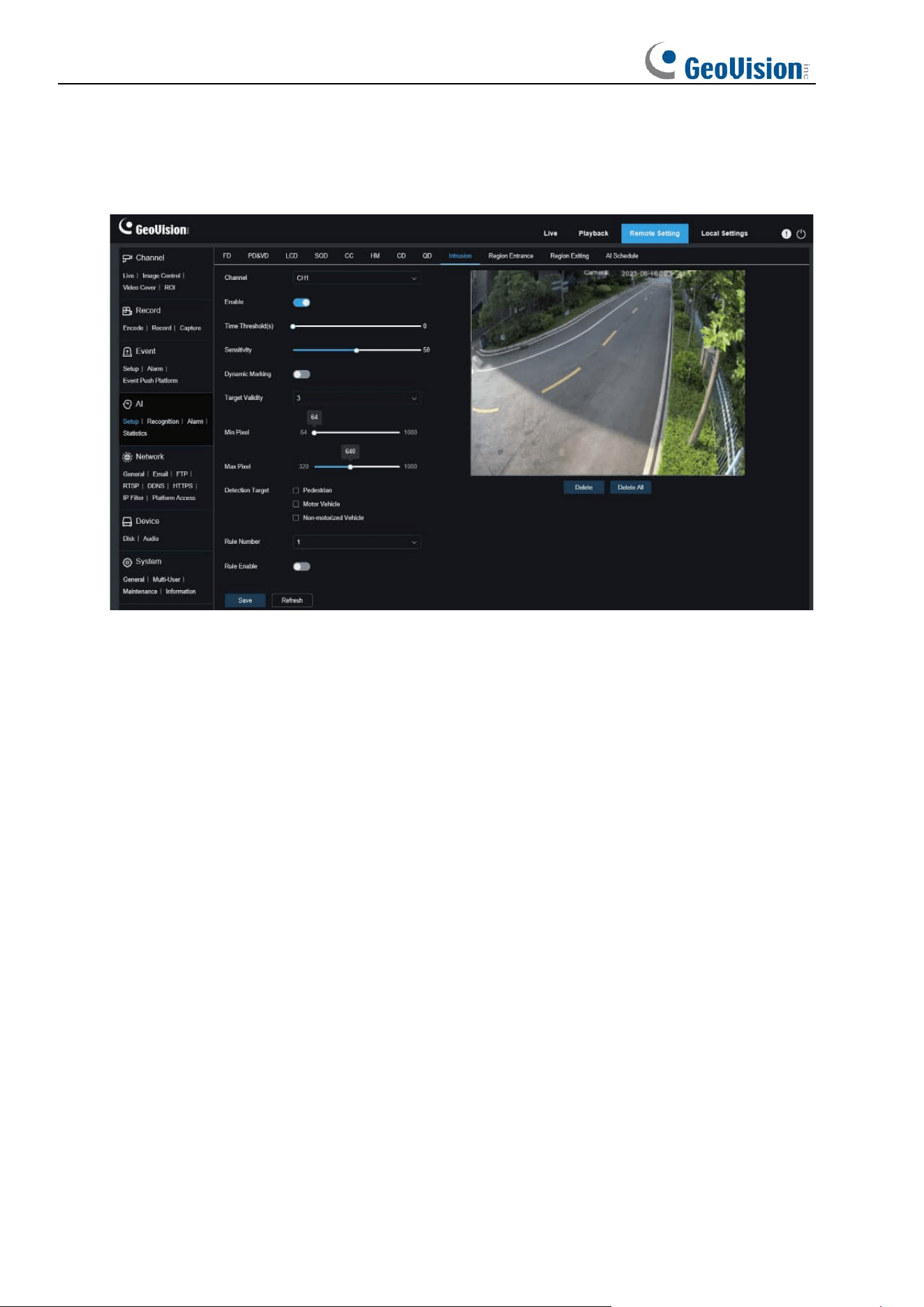The image size is (924, 1307).
Task: Open Email under Network
Action: coord(161,475)
